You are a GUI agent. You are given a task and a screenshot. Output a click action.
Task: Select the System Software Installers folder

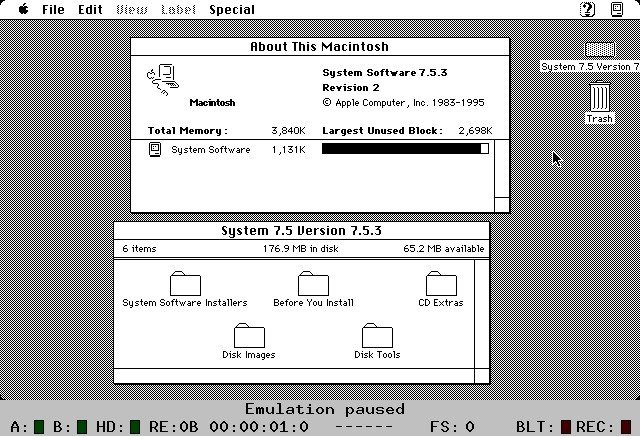point(185,283)
